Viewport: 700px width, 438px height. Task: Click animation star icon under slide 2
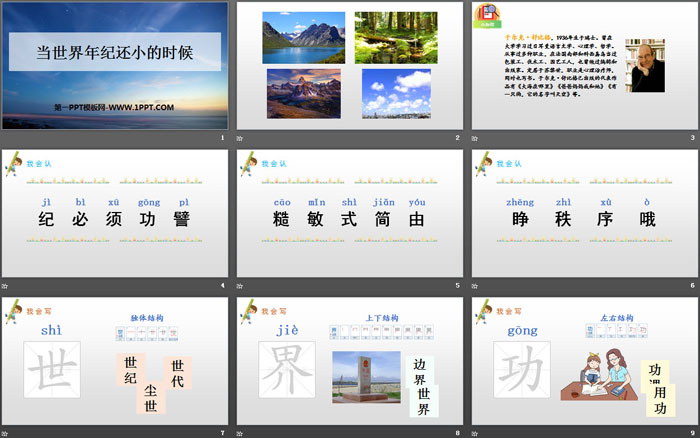tap(239, 137)
